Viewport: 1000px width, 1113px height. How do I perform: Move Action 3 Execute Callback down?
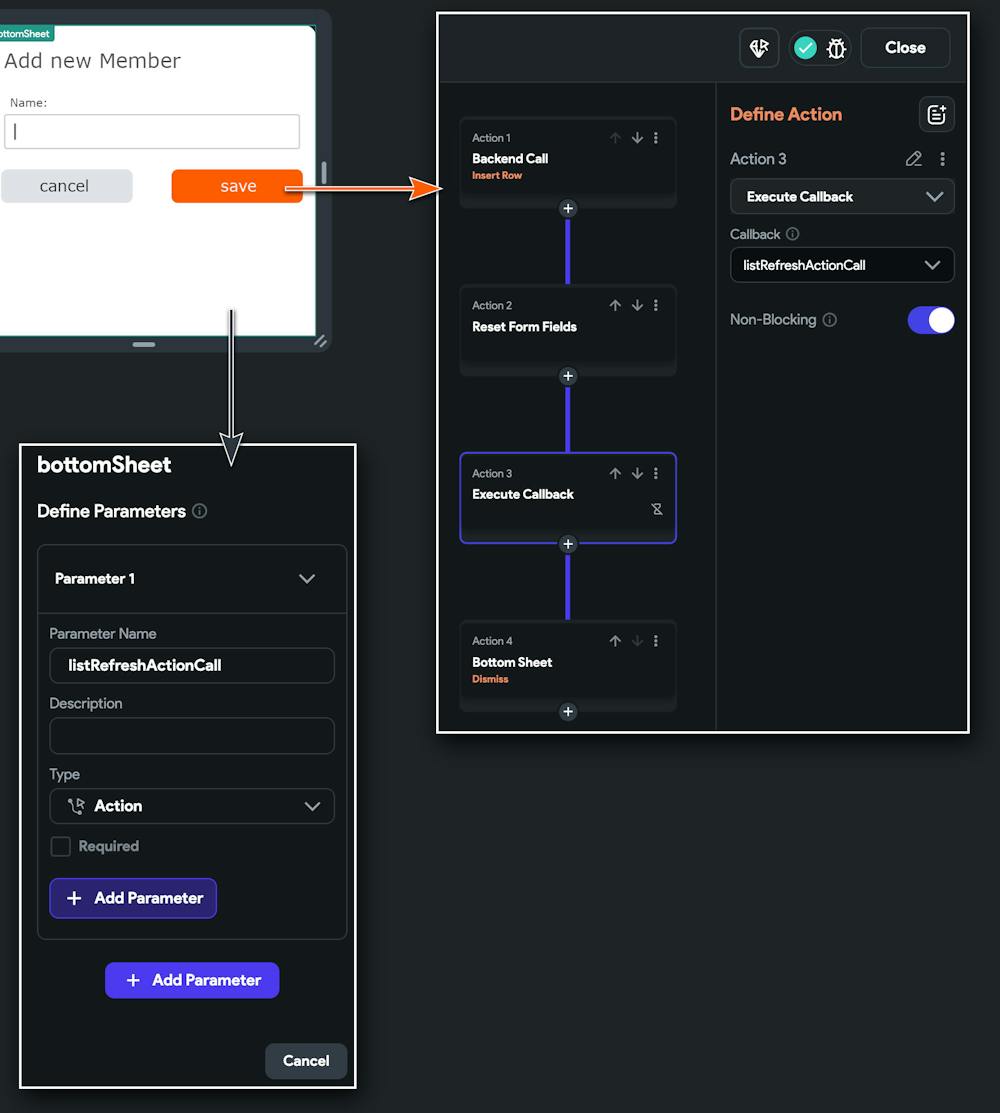(x=637, y=473)
